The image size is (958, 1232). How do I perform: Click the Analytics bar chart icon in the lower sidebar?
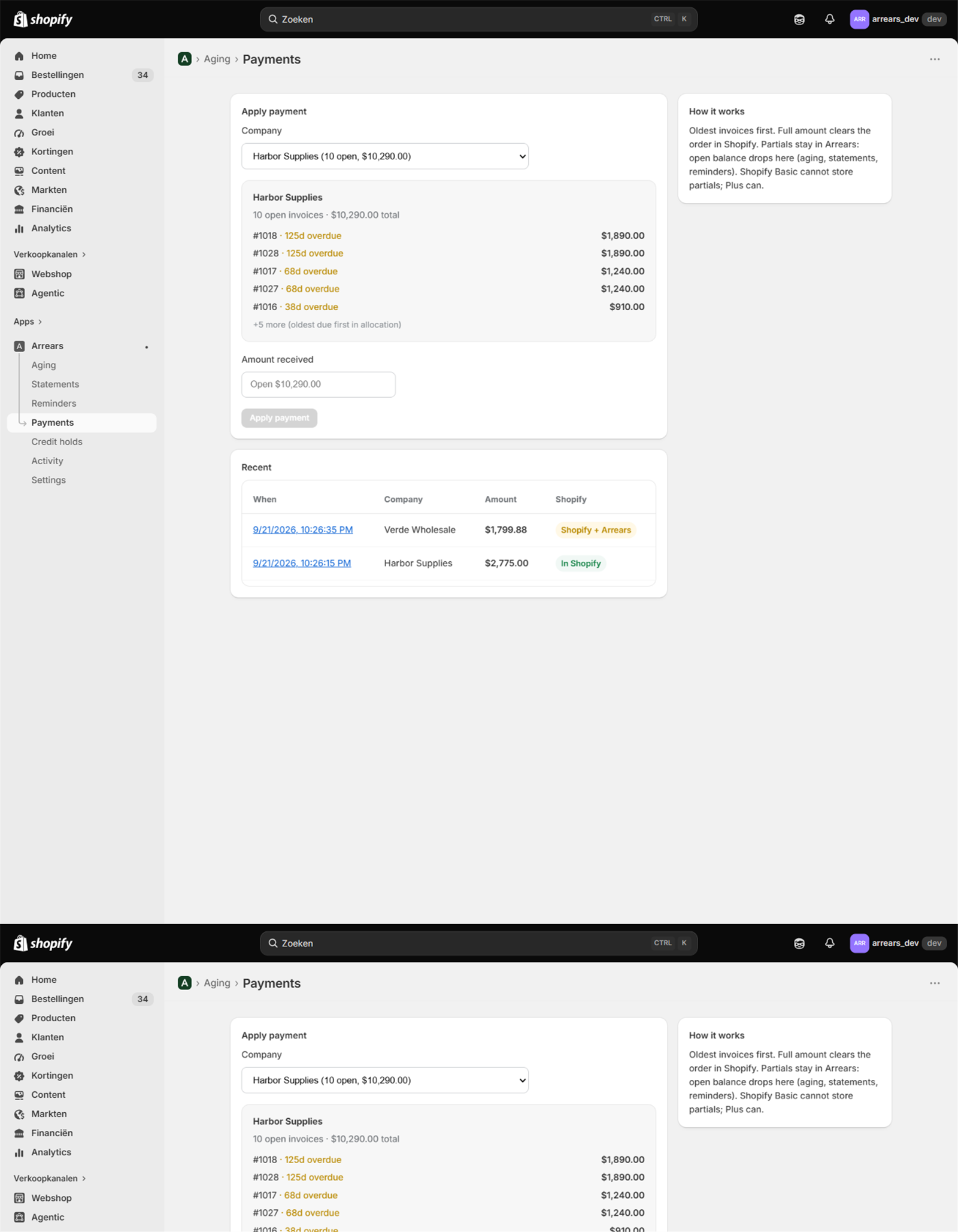[x=19, y=1152]
